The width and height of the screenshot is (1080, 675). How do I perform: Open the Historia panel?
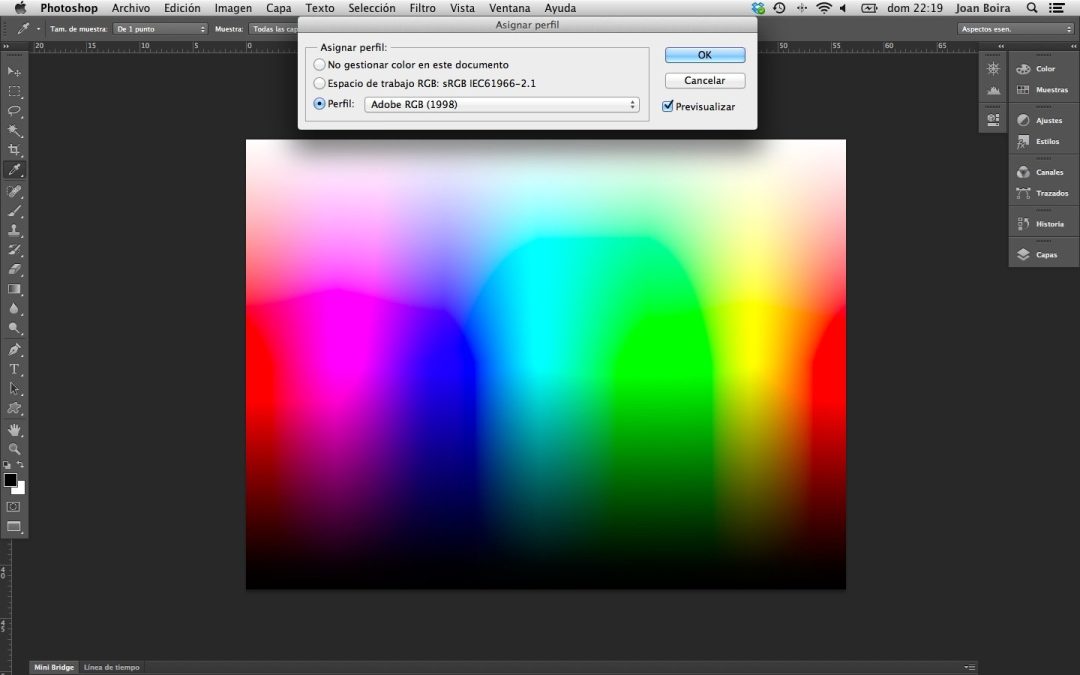point(1043,223)
